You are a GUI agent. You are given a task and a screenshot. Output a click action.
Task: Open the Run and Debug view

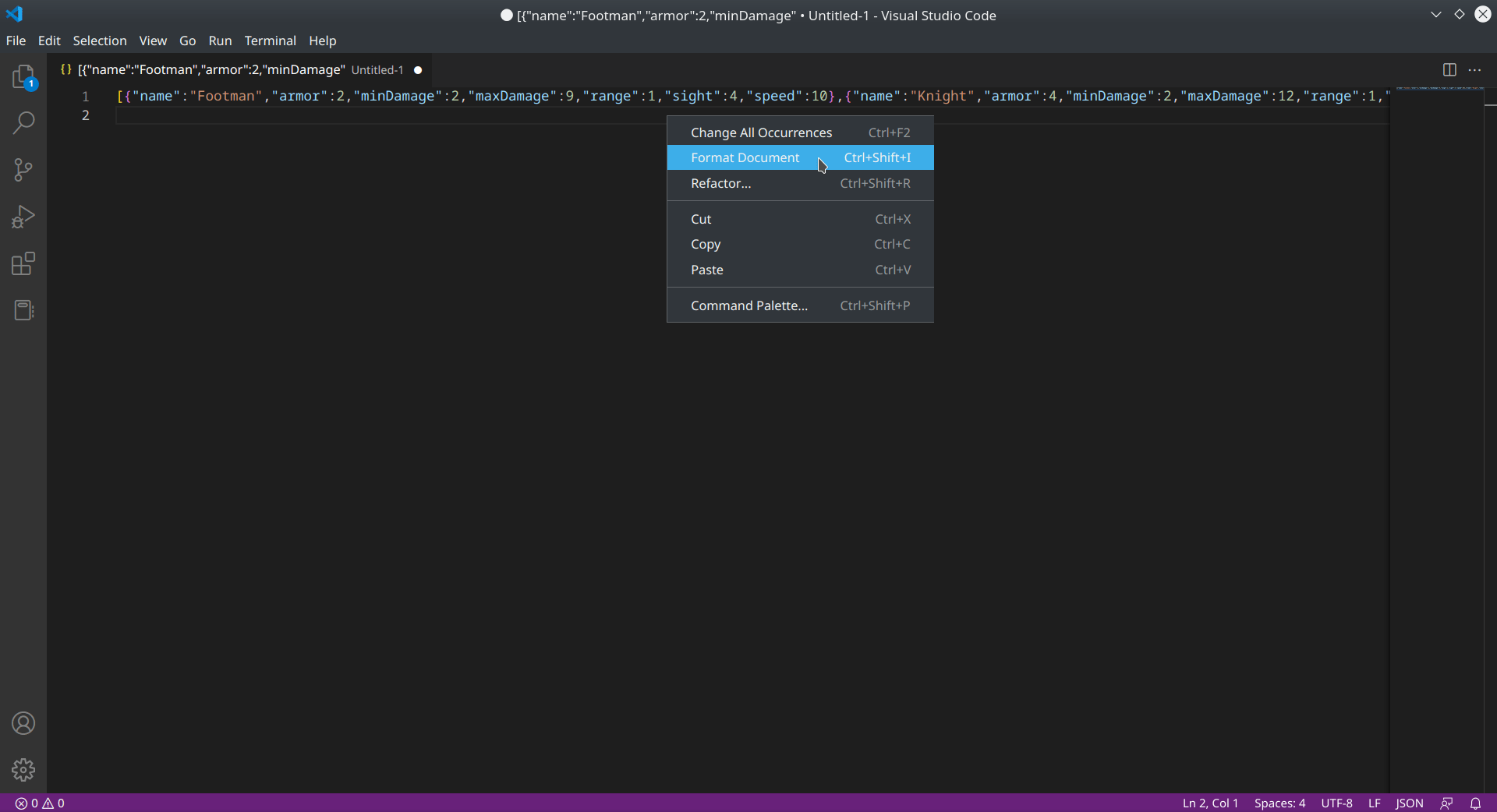click(23, 217)
